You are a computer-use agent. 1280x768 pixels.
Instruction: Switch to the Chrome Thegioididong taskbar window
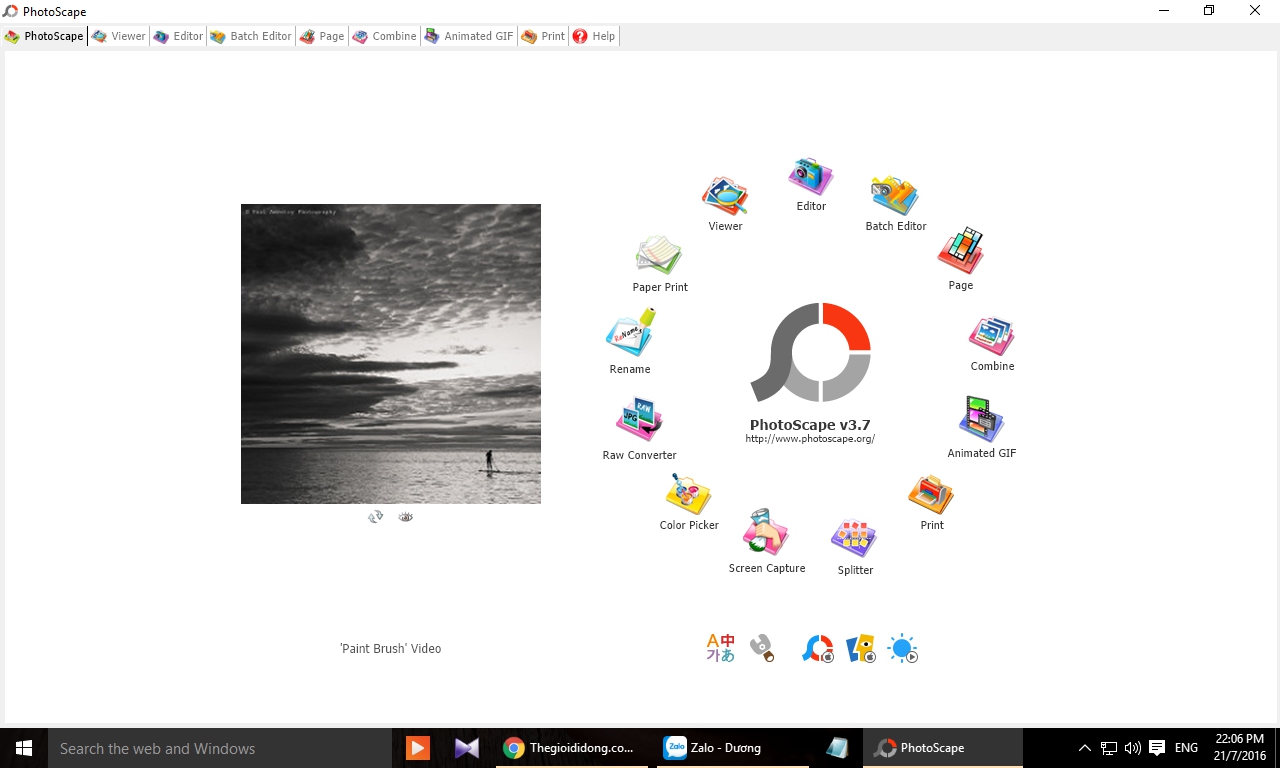[x=570, y=748]
